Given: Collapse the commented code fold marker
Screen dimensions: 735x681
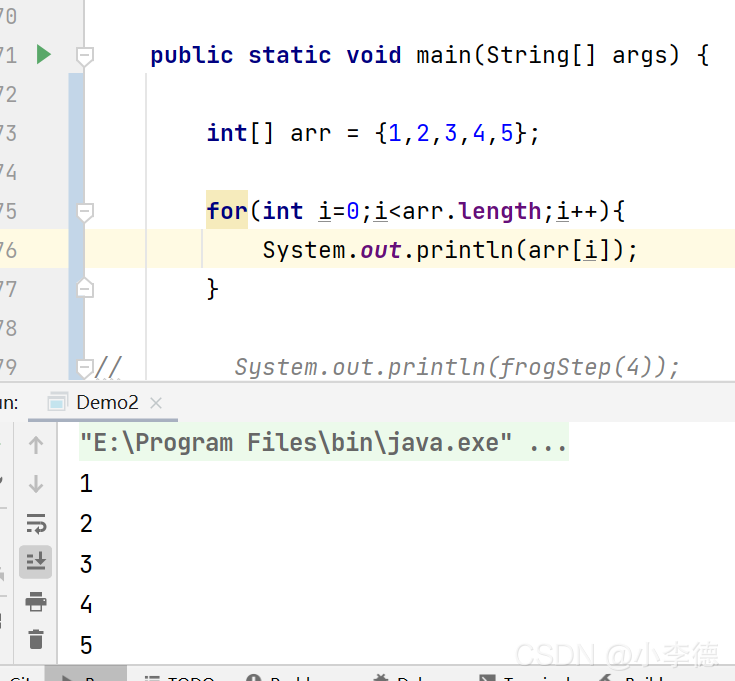Looking at the screenshot, I should coord(85,368).
